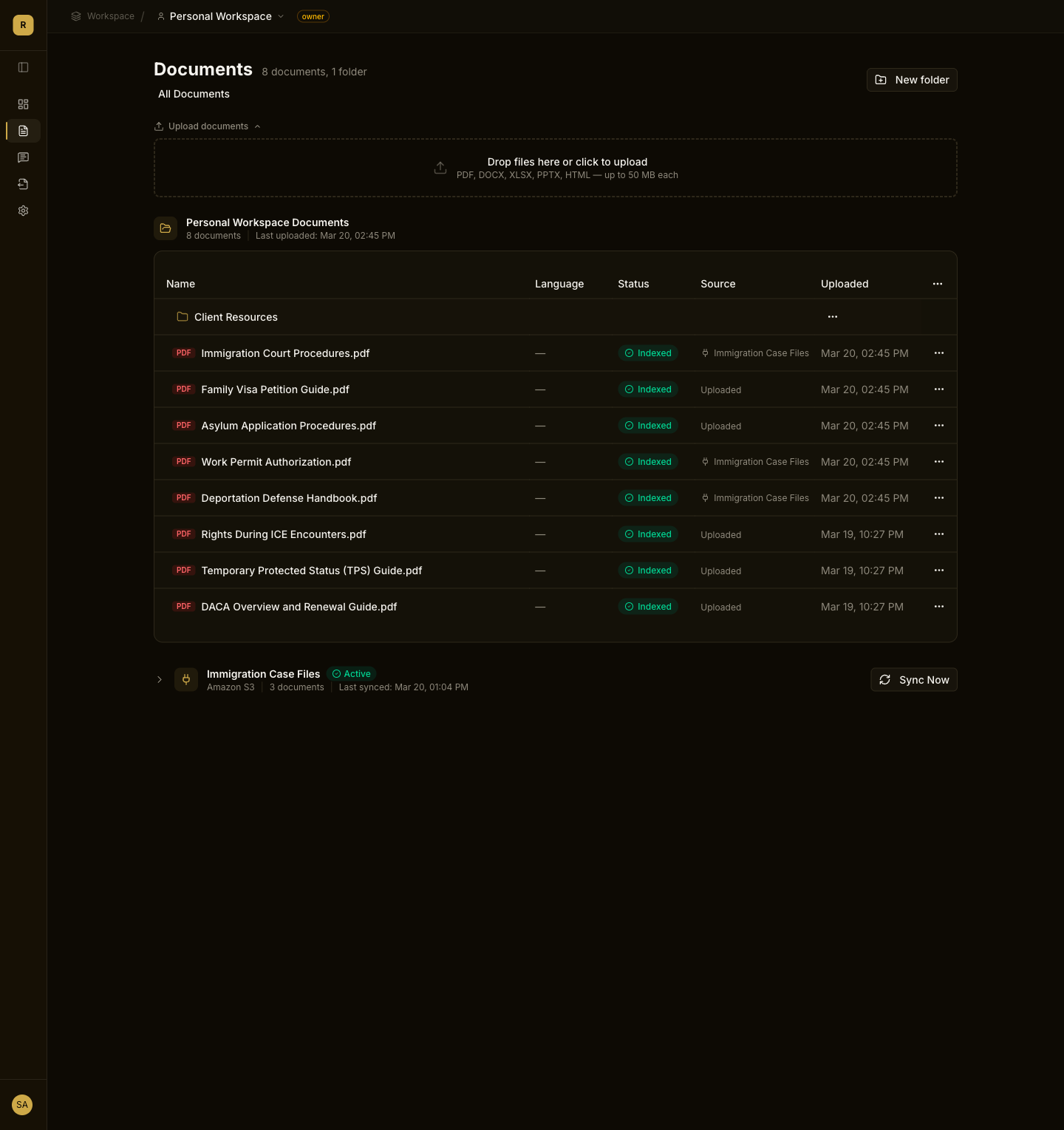The height and width of the screenshot is (1130, 1064).
Task: Open Family Visa Petition Guide.pdf
Action: point(275,389)
